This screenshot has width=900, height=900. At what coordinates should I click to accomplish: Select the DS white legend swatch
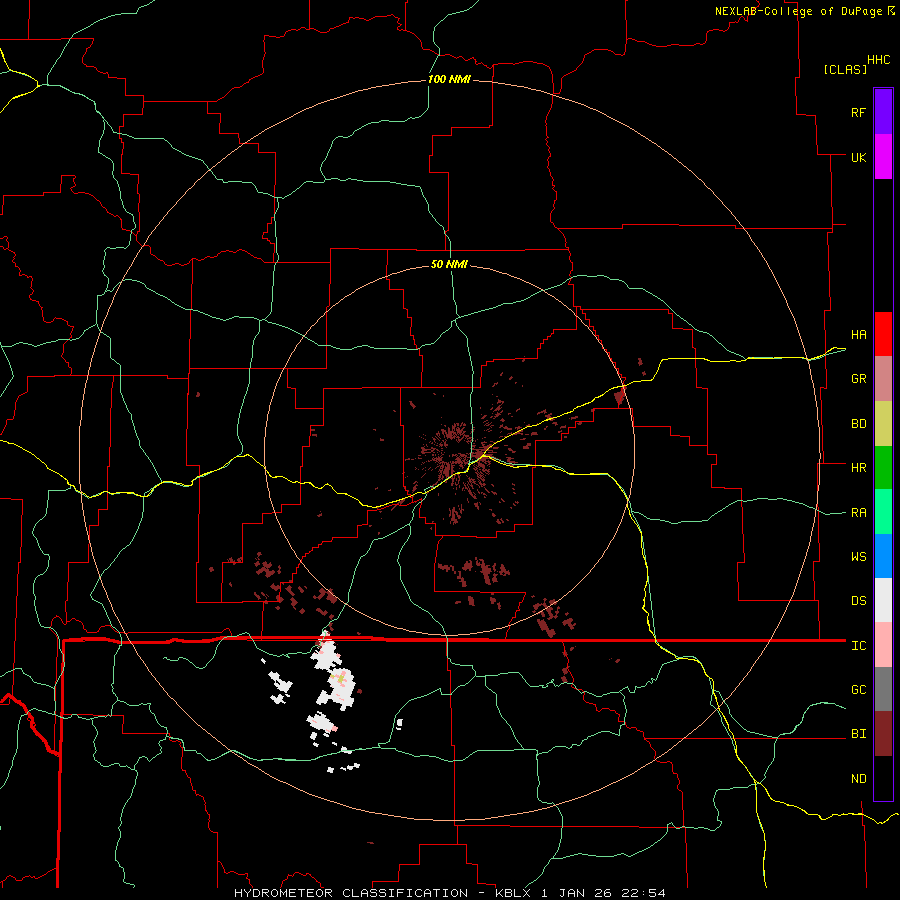click(x=883, y=600)
